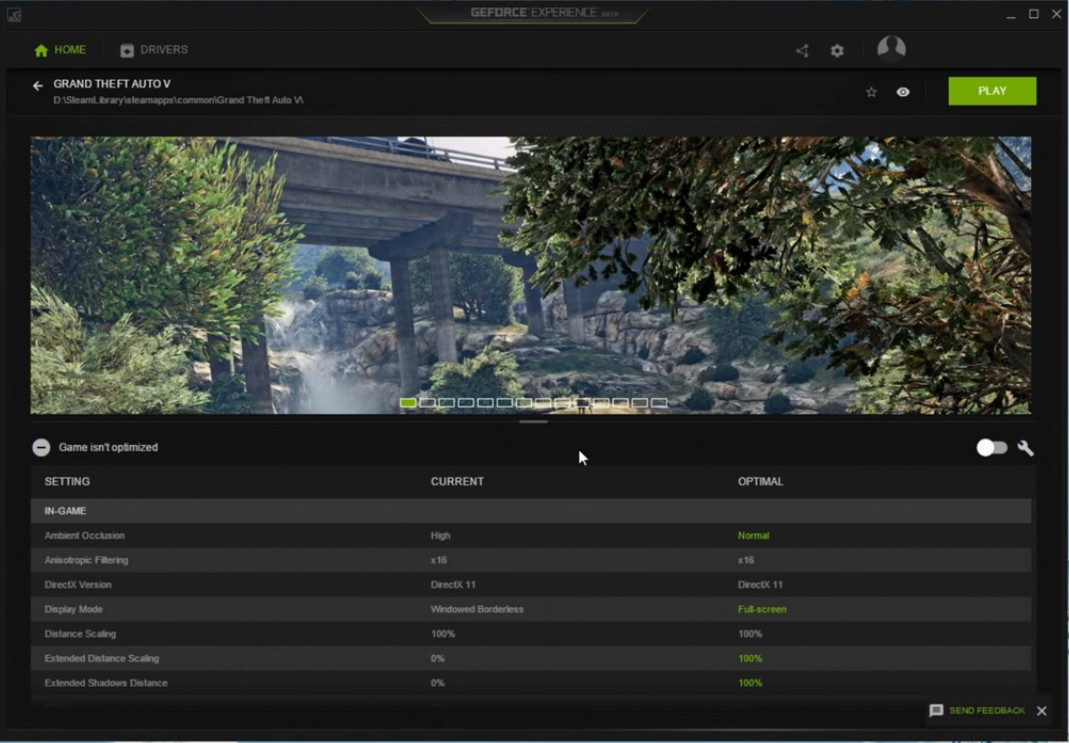Open custom settings wrench icon
Screen dimensions: 1069x743
[1025, 448]
